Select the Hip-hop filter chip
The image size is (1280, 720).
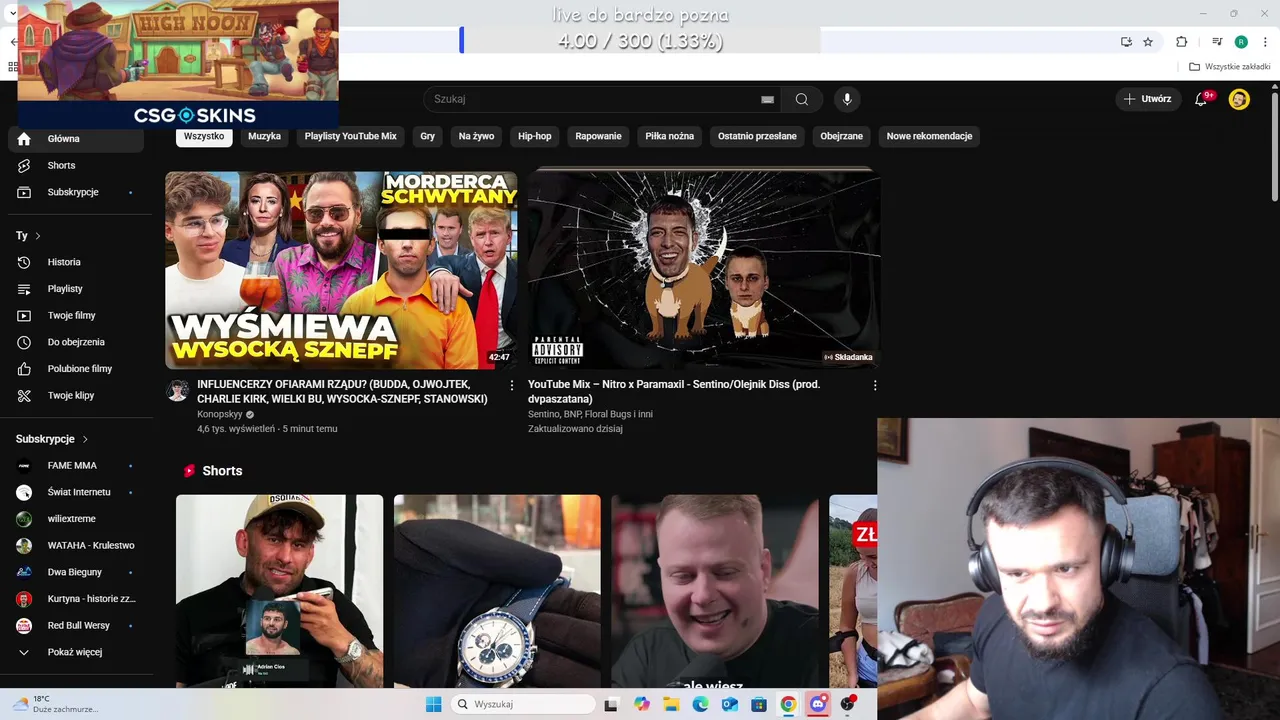(x=535, y=136)
